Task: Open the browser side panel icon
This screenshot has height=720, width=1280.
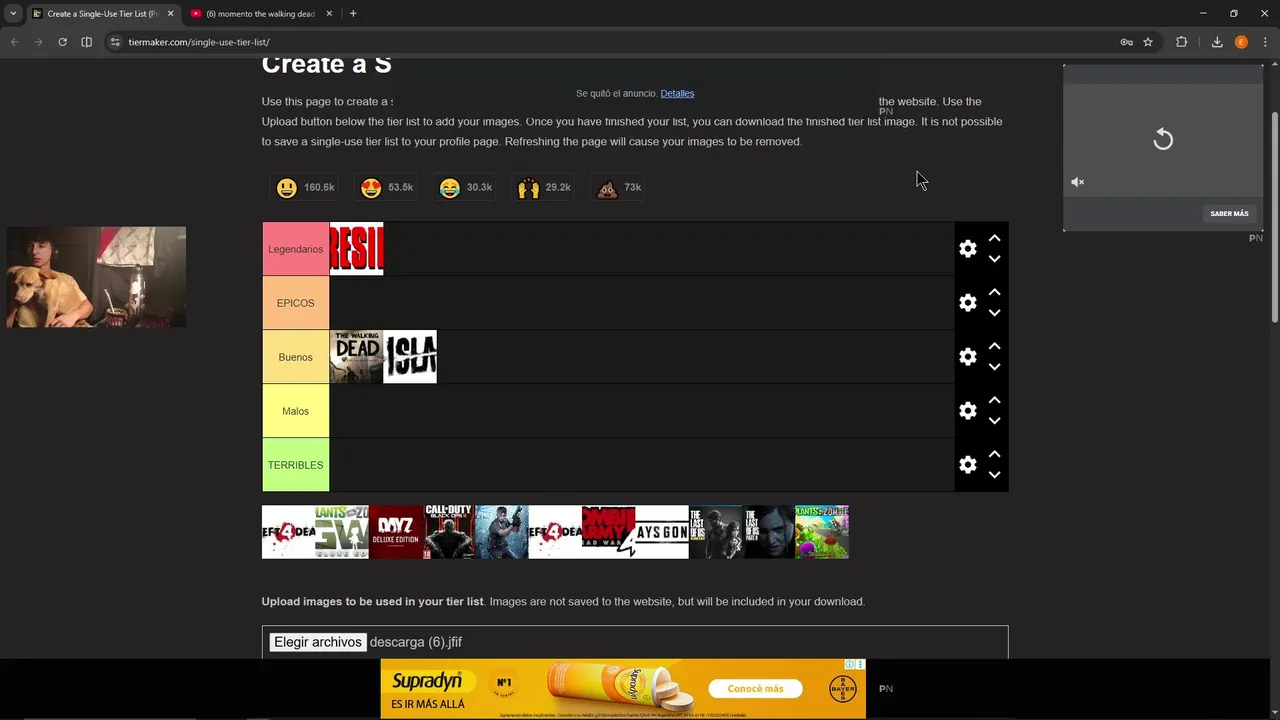Action: click(86, 42)
